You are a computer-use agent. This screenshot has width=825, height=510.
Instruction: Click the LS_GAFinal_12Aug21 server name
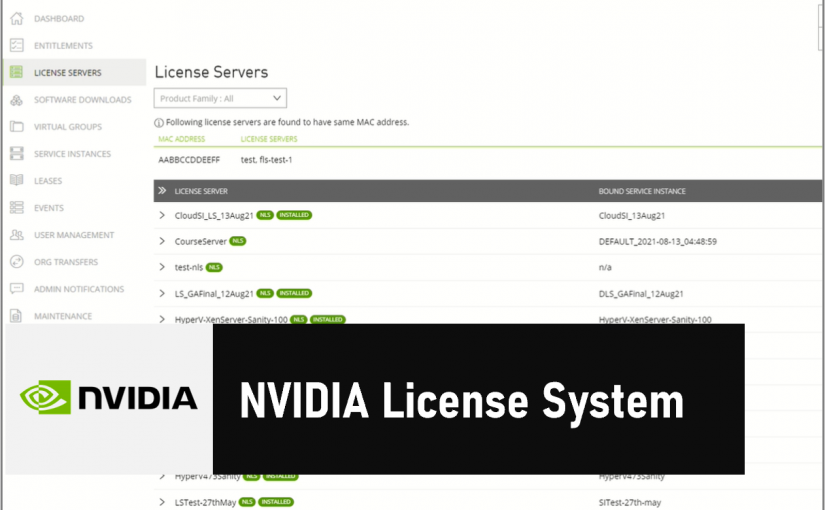(214, 294)
